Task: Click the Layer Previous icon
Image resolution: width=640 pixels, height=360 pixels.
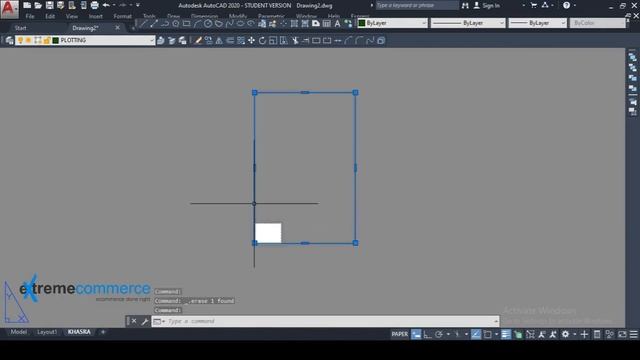Action: pos(171,40)
